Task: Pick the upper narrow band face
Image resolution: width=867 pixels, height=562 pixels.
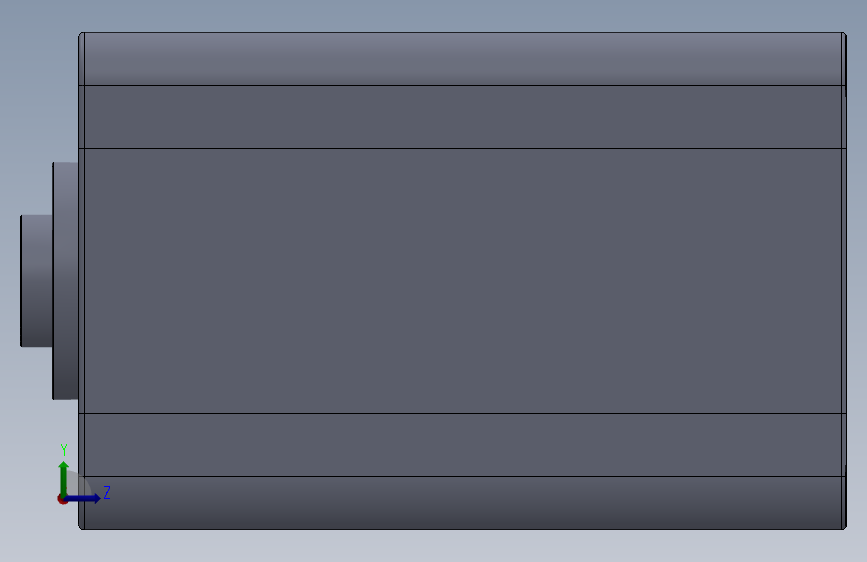Action: tap(462, 117)
